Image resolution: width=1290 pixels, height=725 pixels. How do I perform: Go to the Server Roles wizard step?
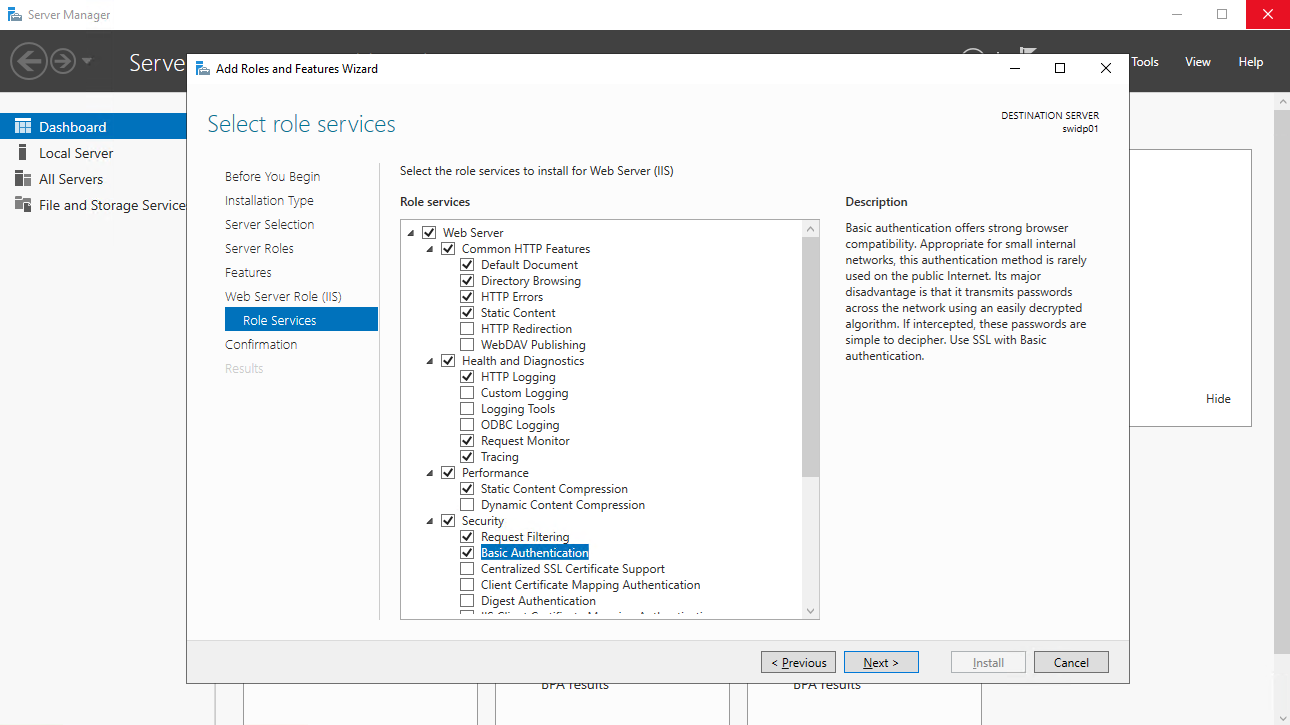pyautogui.click(x=259, y=249)
